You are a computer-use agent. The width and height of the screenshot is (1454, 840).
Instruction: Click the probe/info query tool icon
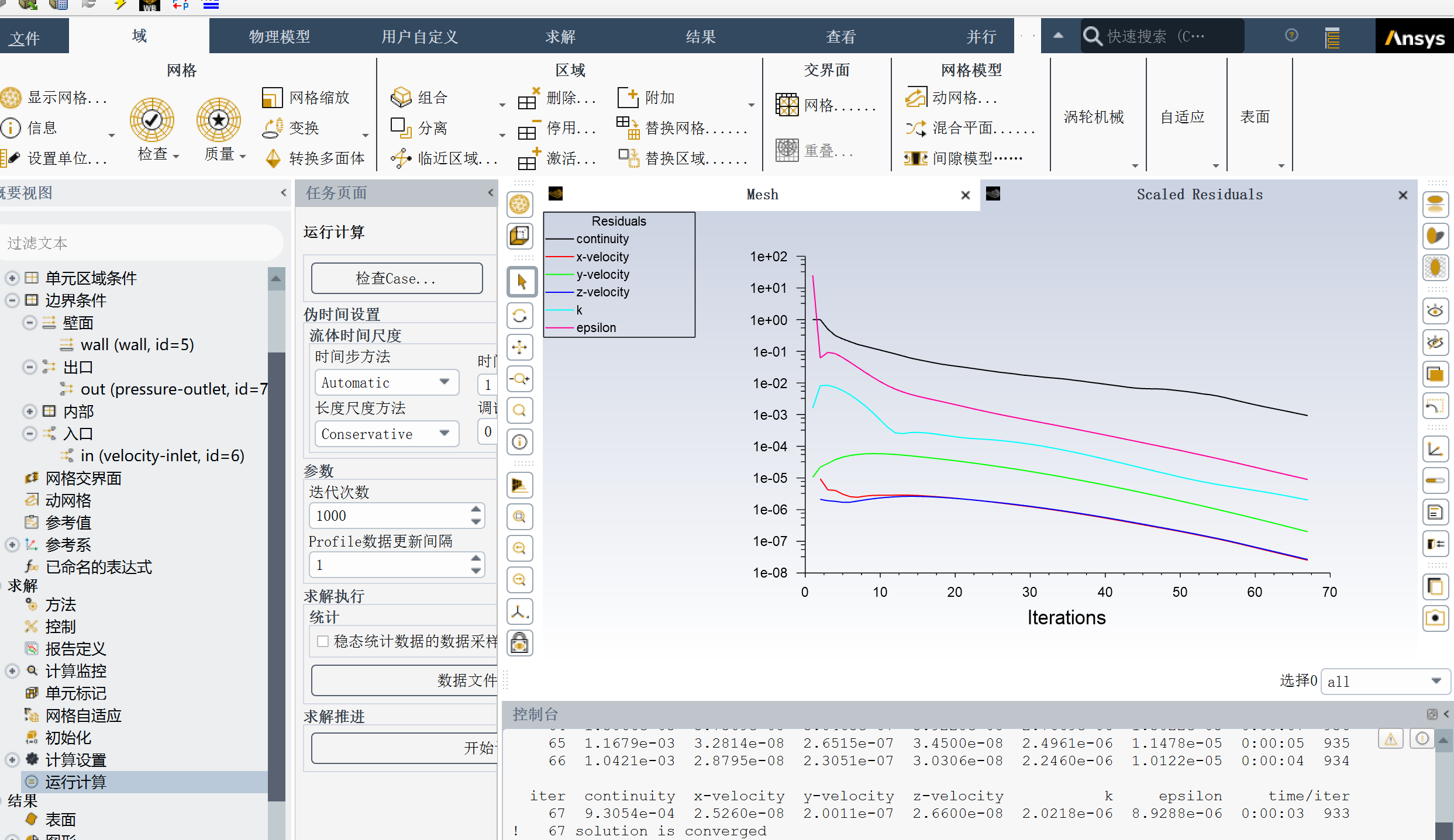coord(519,442)
